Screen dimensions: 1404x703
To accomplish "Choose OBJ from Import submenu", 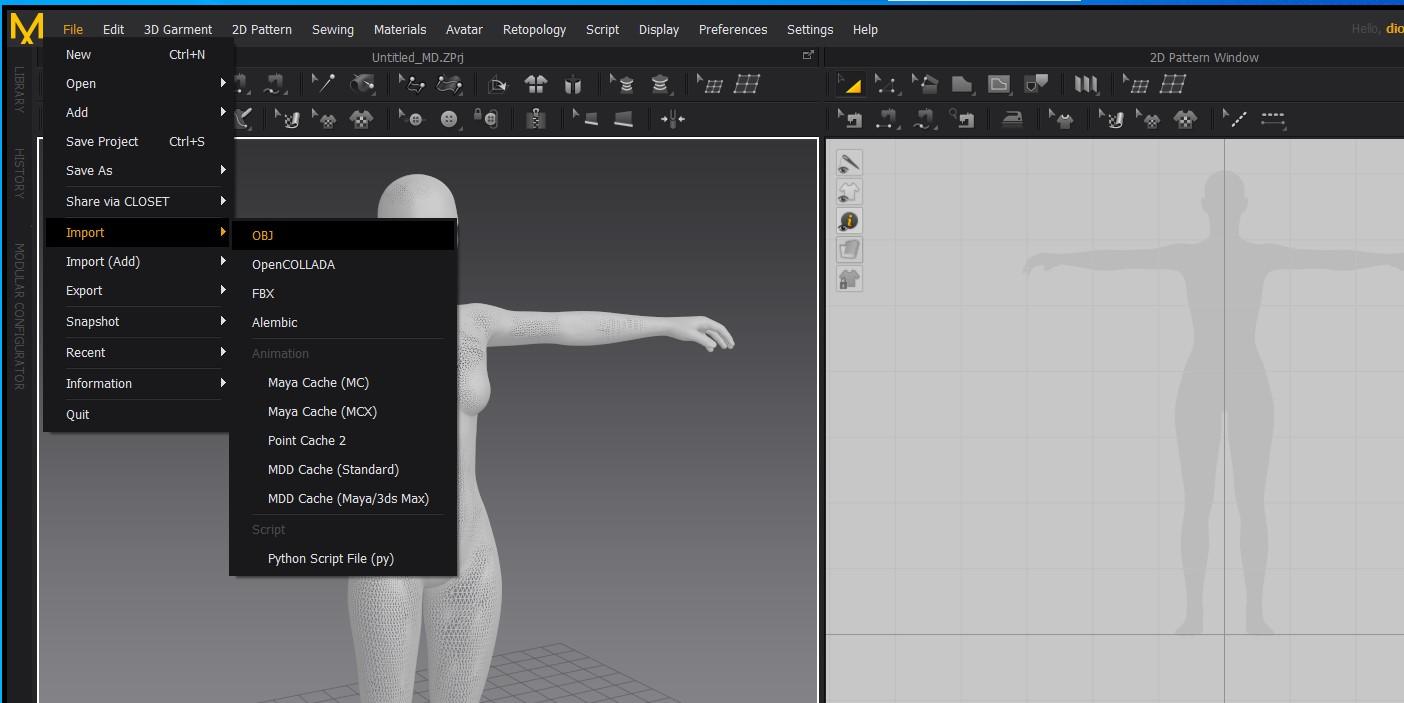I will click(x=262, y=236).
